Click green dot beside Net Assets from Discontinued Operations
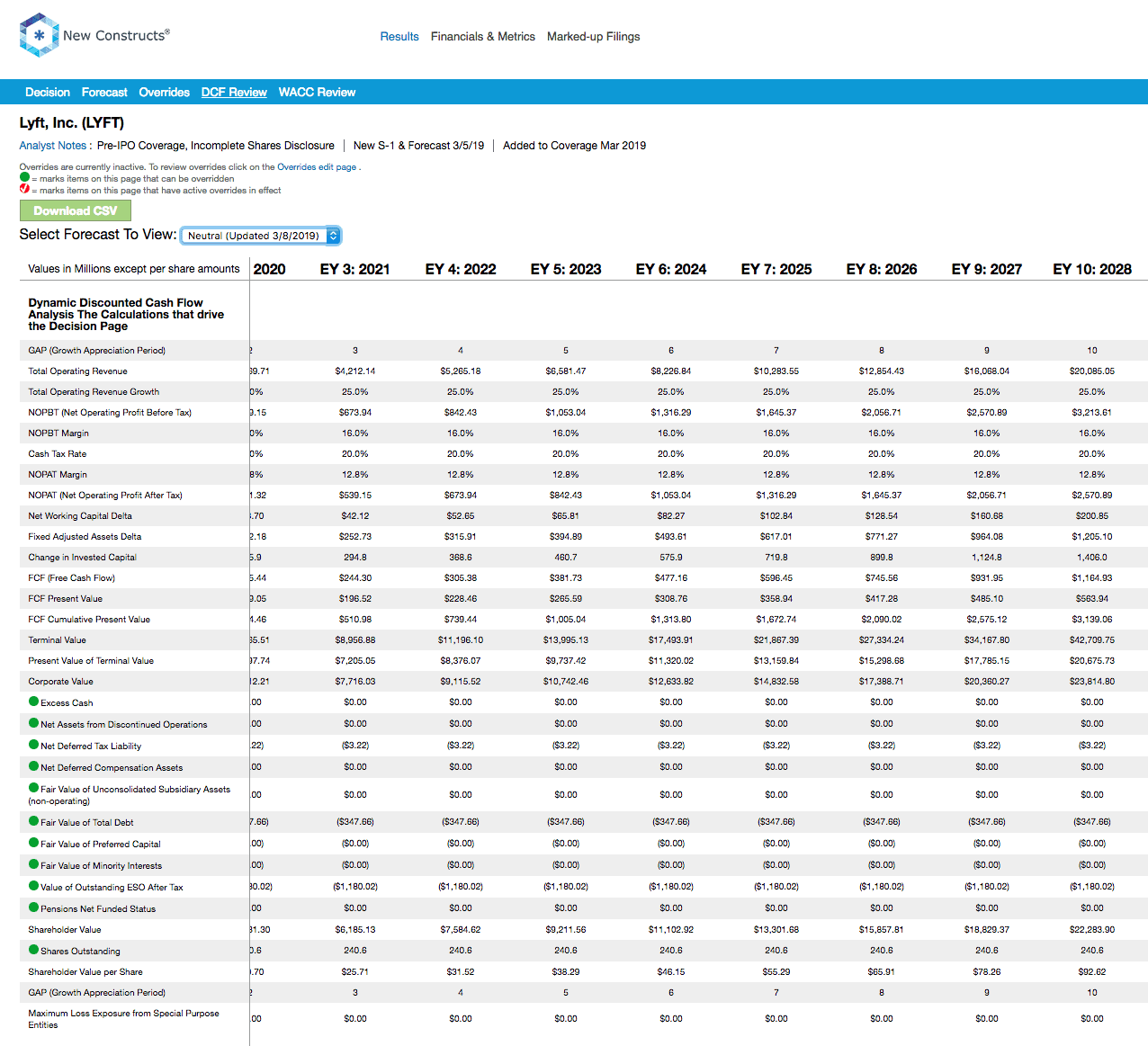Image resolution: width=1148 pixels, height=1046 pixels. tap(34, 723)
